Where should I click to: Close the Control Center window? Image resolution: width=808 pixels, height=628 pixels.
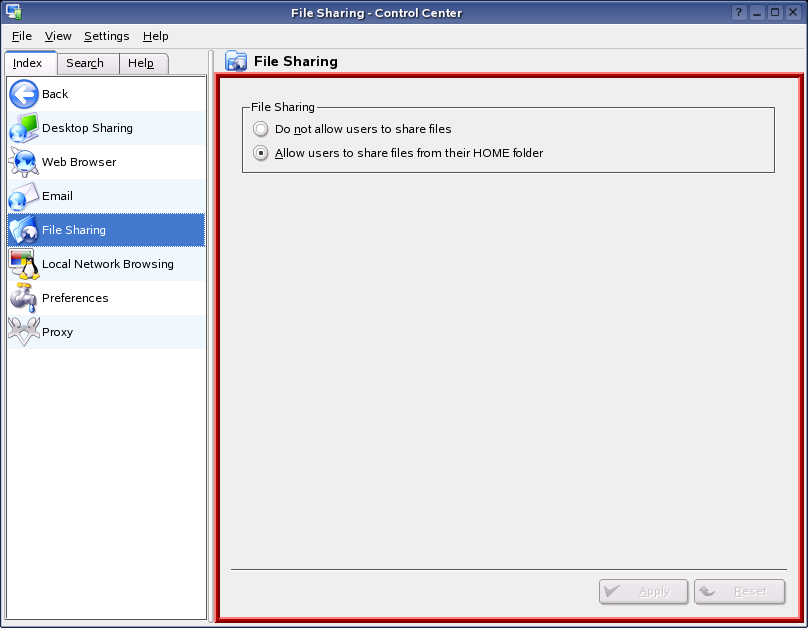(793, 12)
